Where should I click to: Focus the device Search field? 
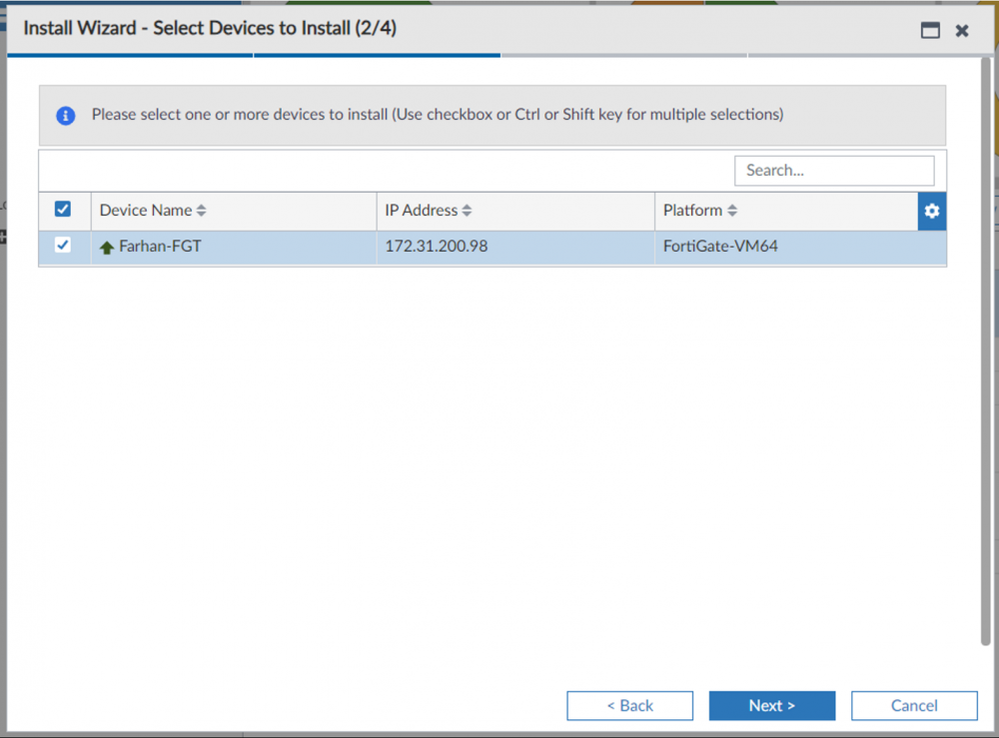pyautogui.click(x=834, y=170)
